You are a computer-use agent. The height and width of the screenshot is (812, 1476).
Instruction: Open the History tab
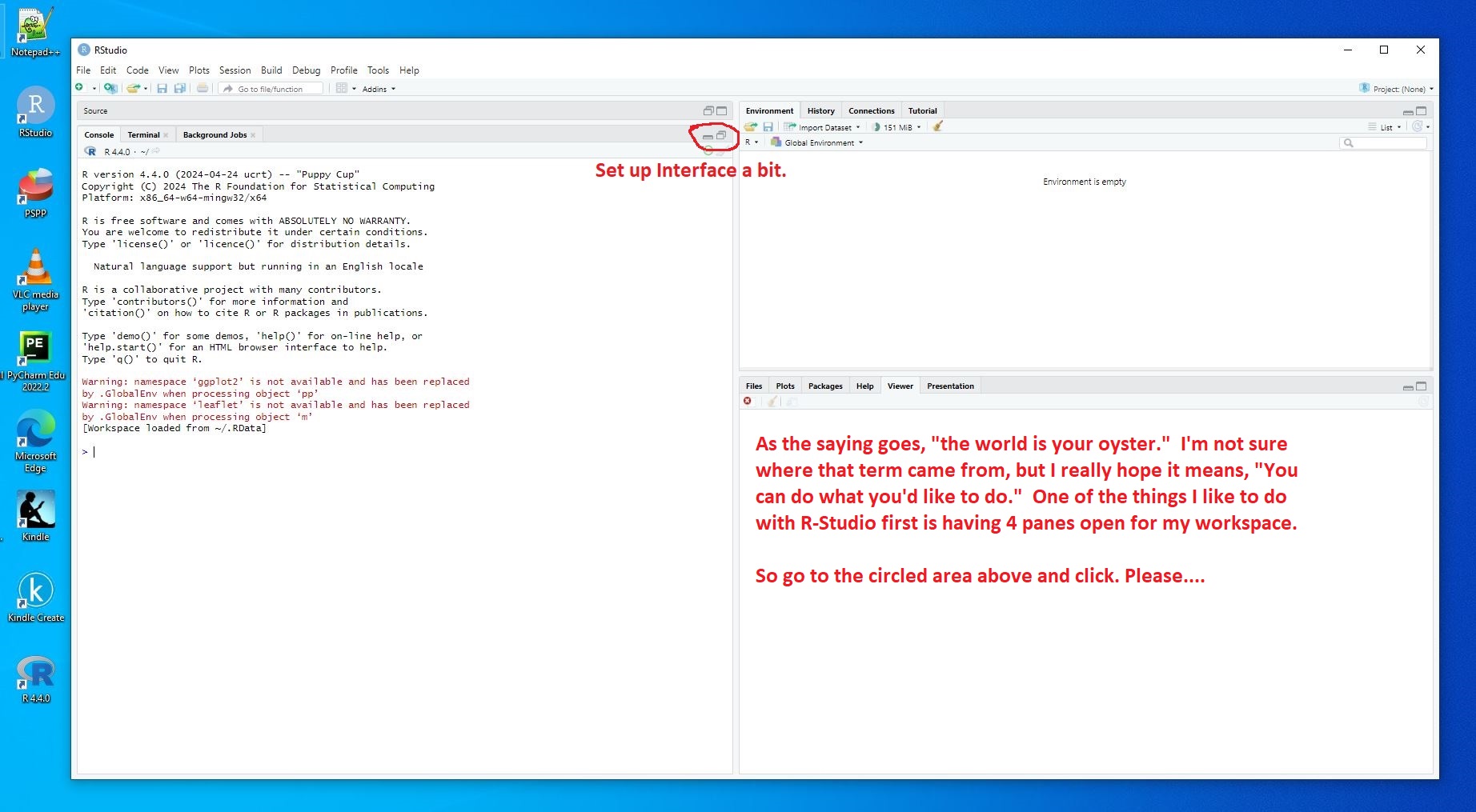820,111
